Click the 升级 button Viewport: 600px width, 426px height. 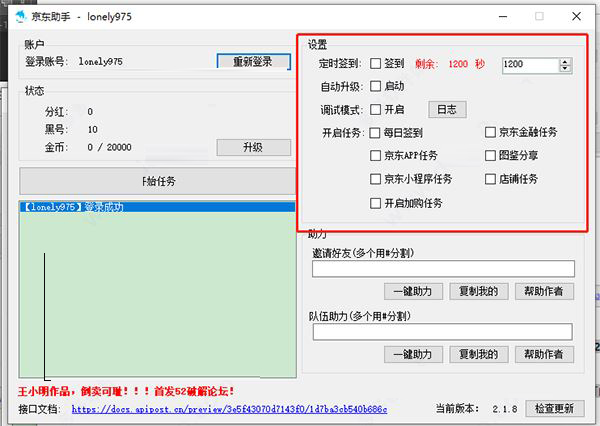click(x=253, y=147)
